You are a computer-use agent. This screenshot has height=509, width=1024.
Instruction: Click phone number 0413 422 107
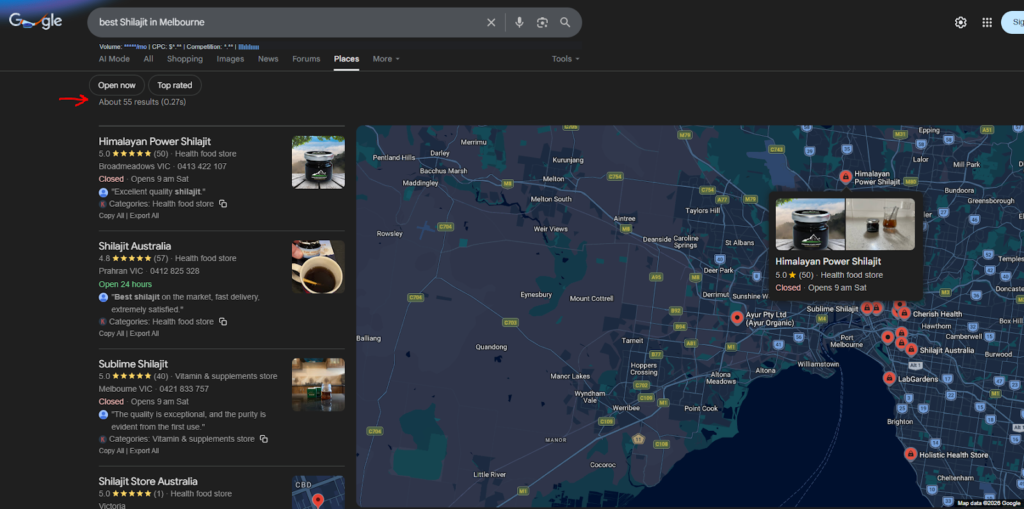[202, 166]
